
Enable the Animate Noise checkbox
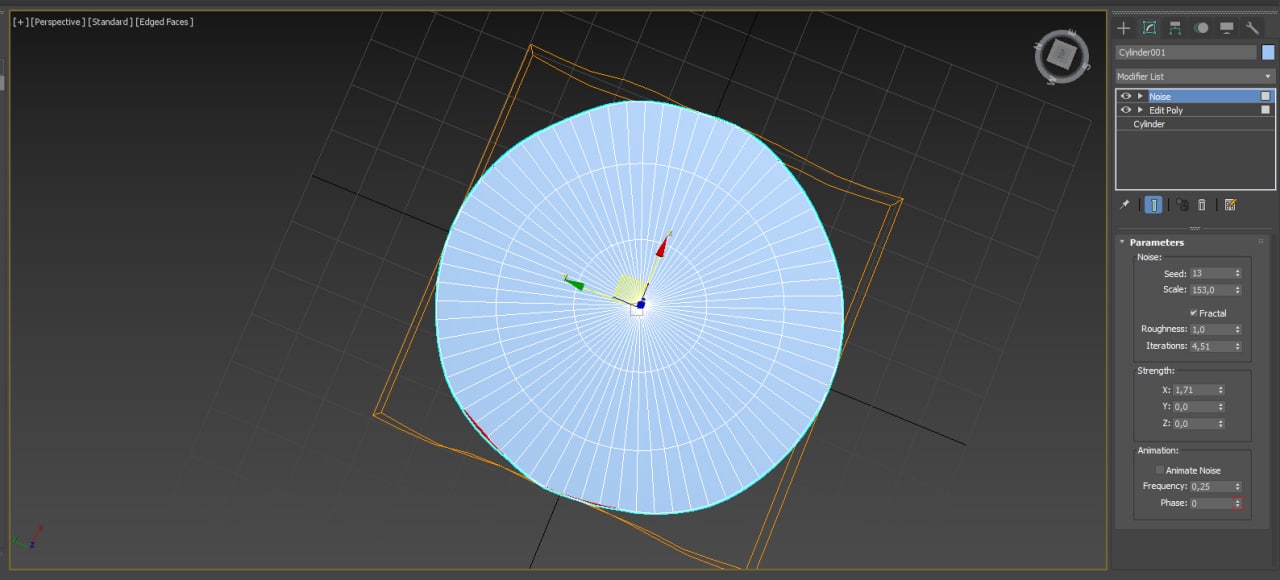1160,470
